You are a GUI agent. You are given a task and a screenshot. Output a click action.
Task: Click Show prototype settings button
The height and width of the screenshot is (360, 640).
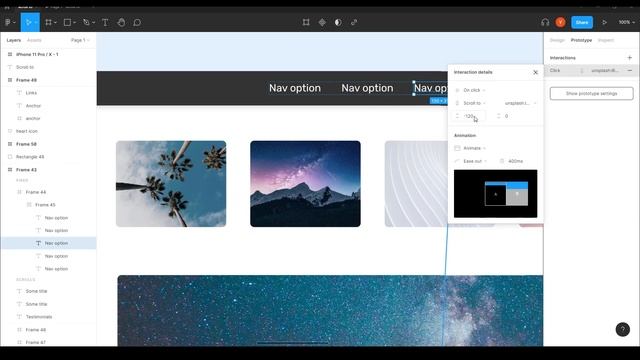click(591, 93)
